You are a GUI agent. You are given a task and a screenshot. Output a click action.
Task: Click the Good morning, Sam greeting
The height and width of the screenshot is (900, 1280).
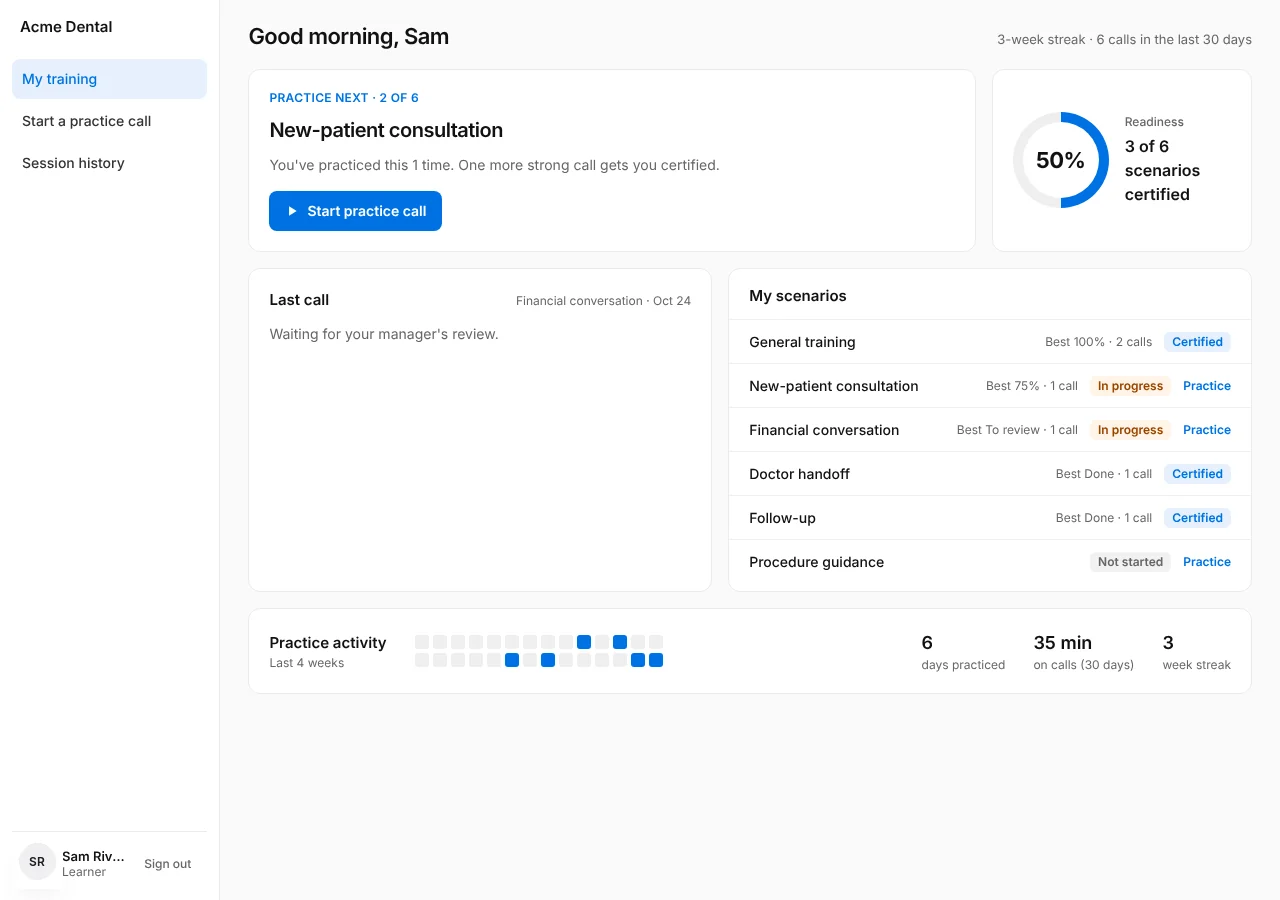349,37
